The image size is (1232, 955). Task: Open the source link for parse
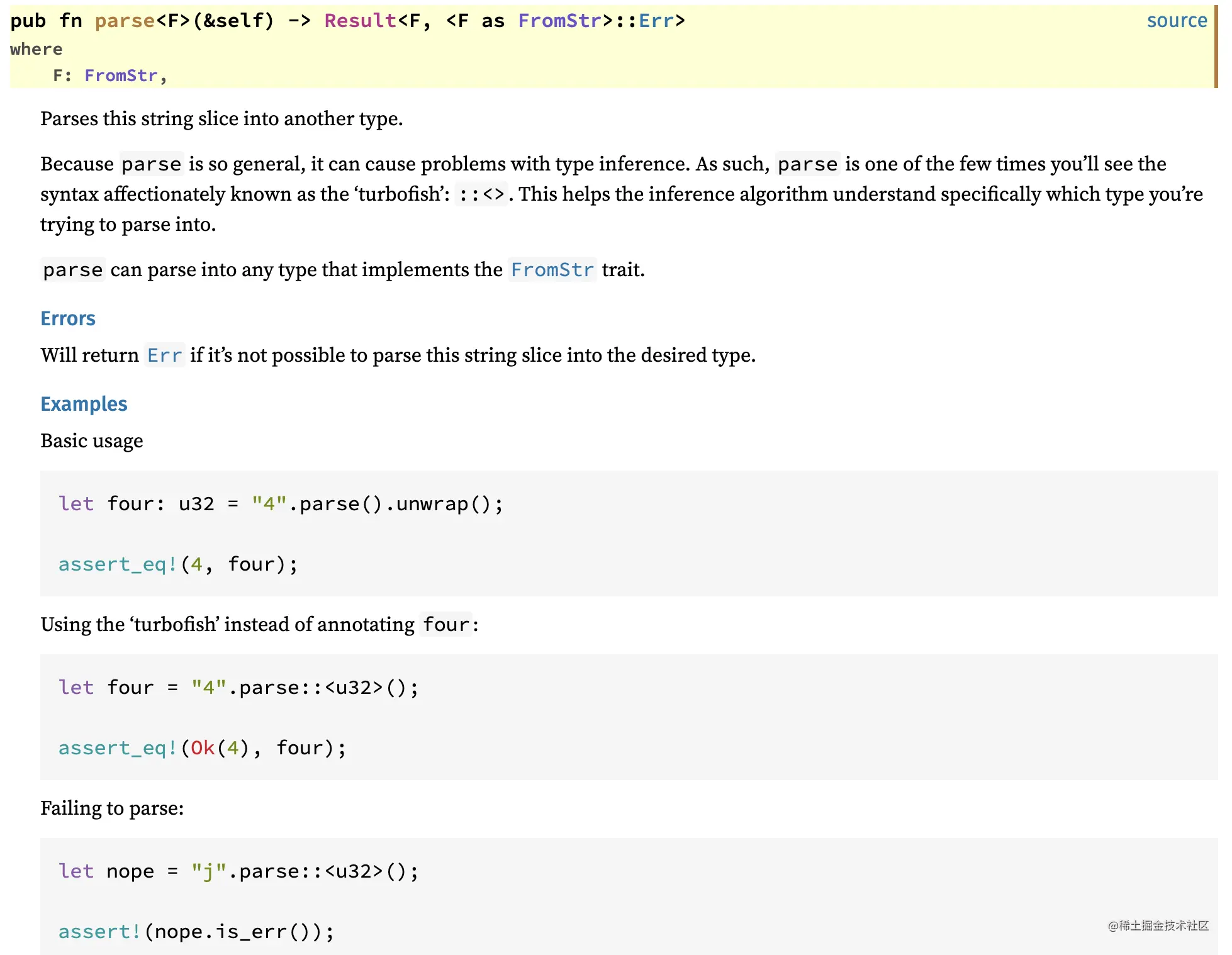pos(1176,21)
